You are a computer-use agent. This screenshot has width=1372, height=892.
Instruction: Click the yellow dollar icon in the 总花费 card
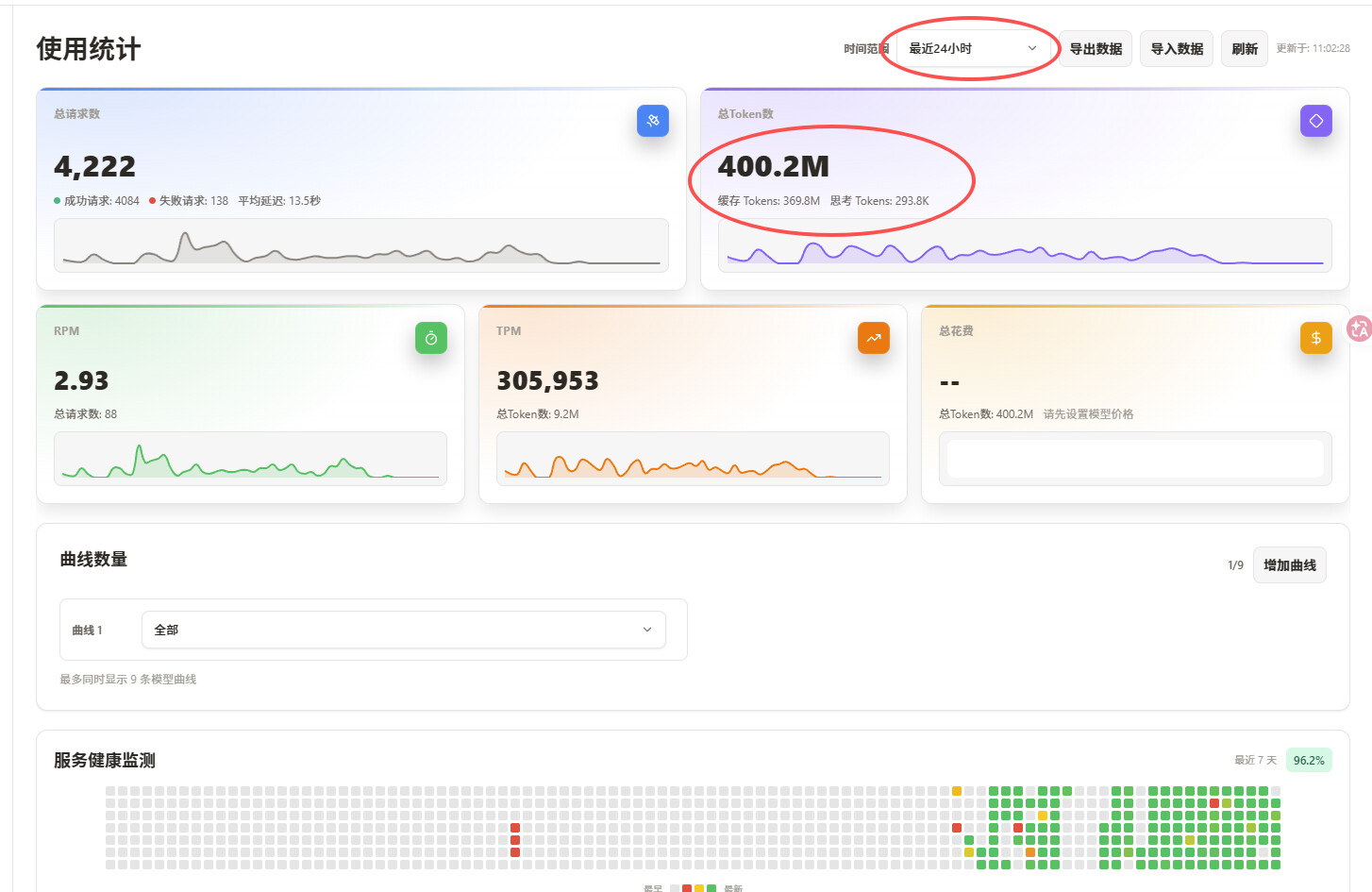[1316, 338]
